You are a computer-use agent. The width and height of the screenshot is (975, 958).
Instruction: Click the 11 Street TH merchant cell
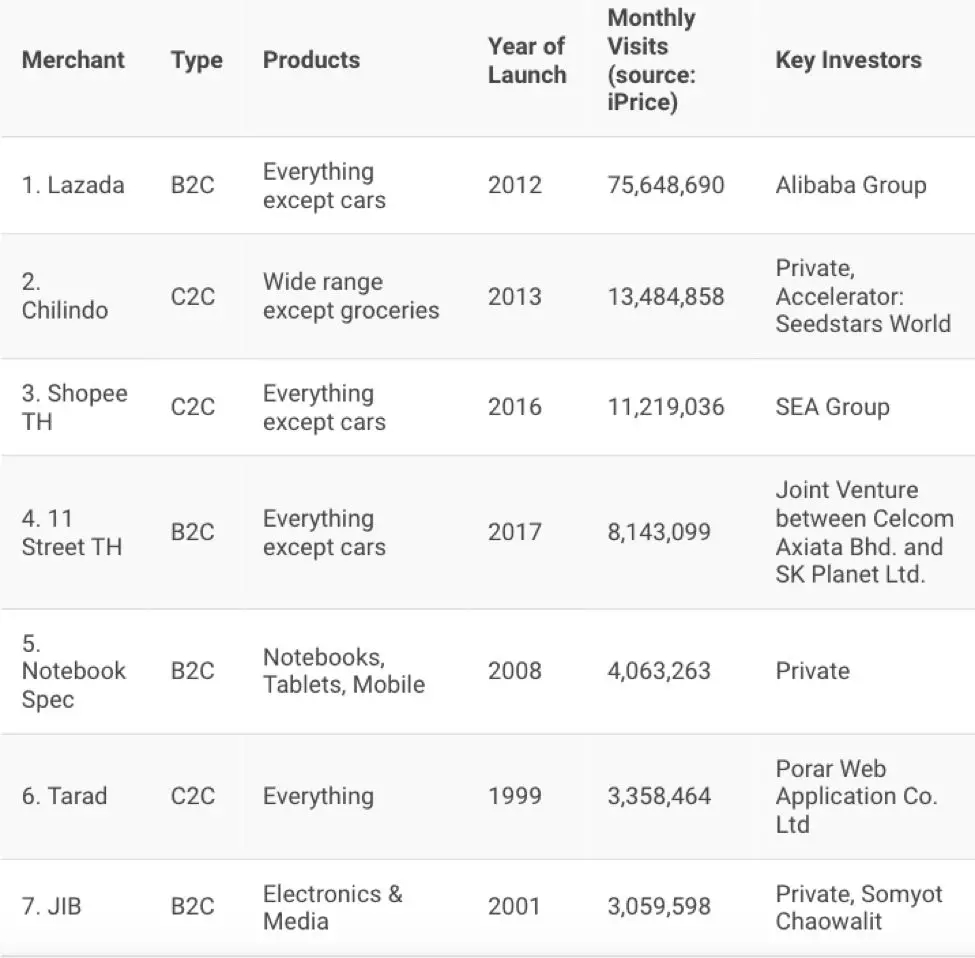(x=72, y=532)
